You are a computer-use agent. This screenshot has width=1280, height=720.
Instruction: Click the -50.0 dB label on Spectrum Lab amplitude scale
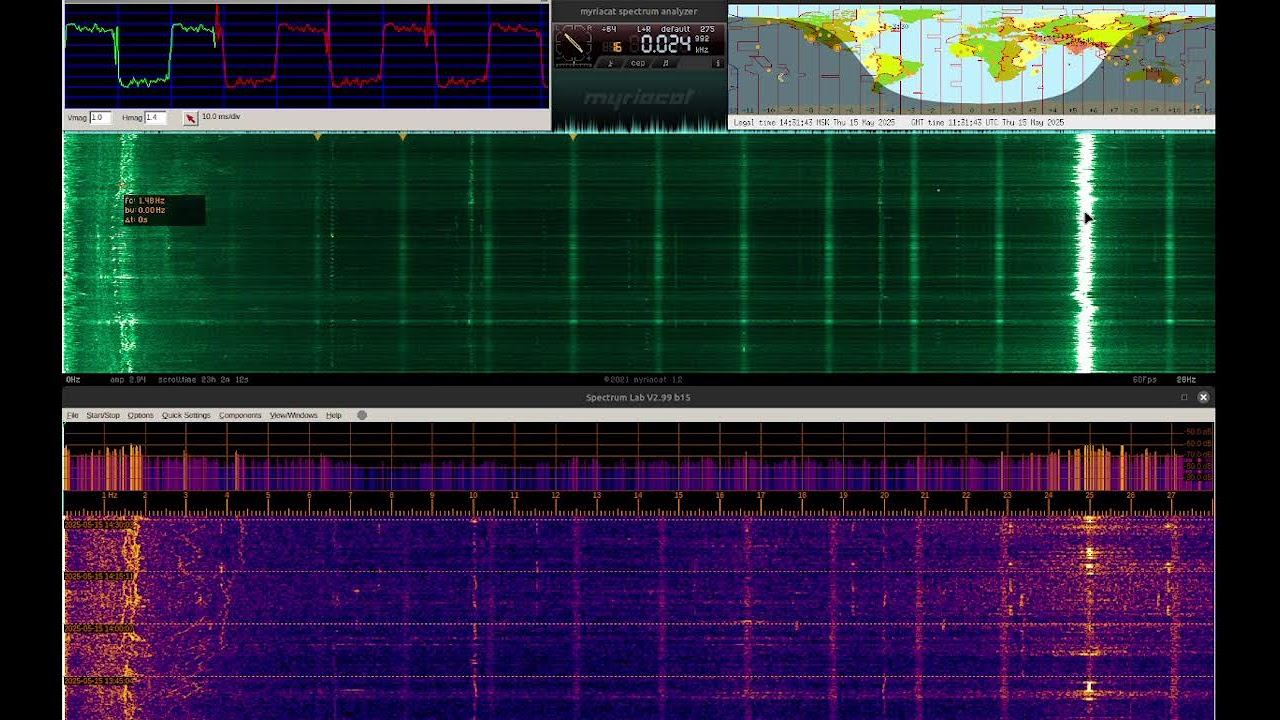pos(1199,430)
